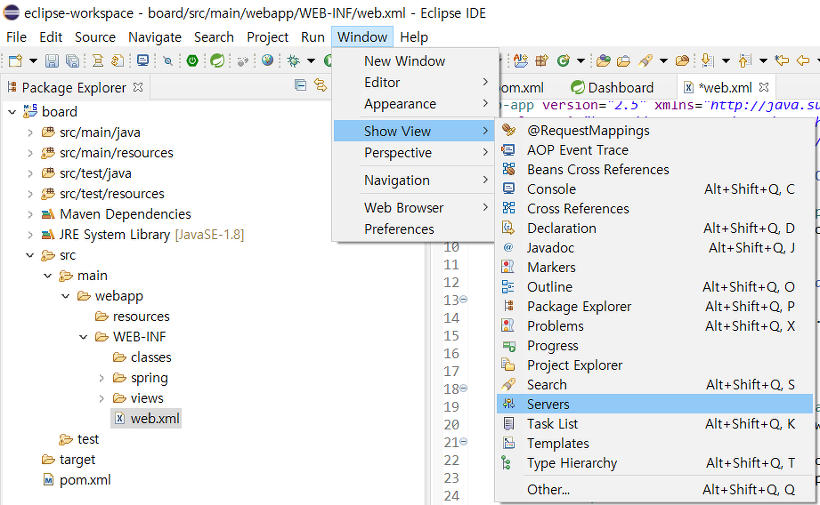Image resolution: width=820 pixels, height=505 pixels.
Task: Select Servers in Show View list
Action: [655, 404]
